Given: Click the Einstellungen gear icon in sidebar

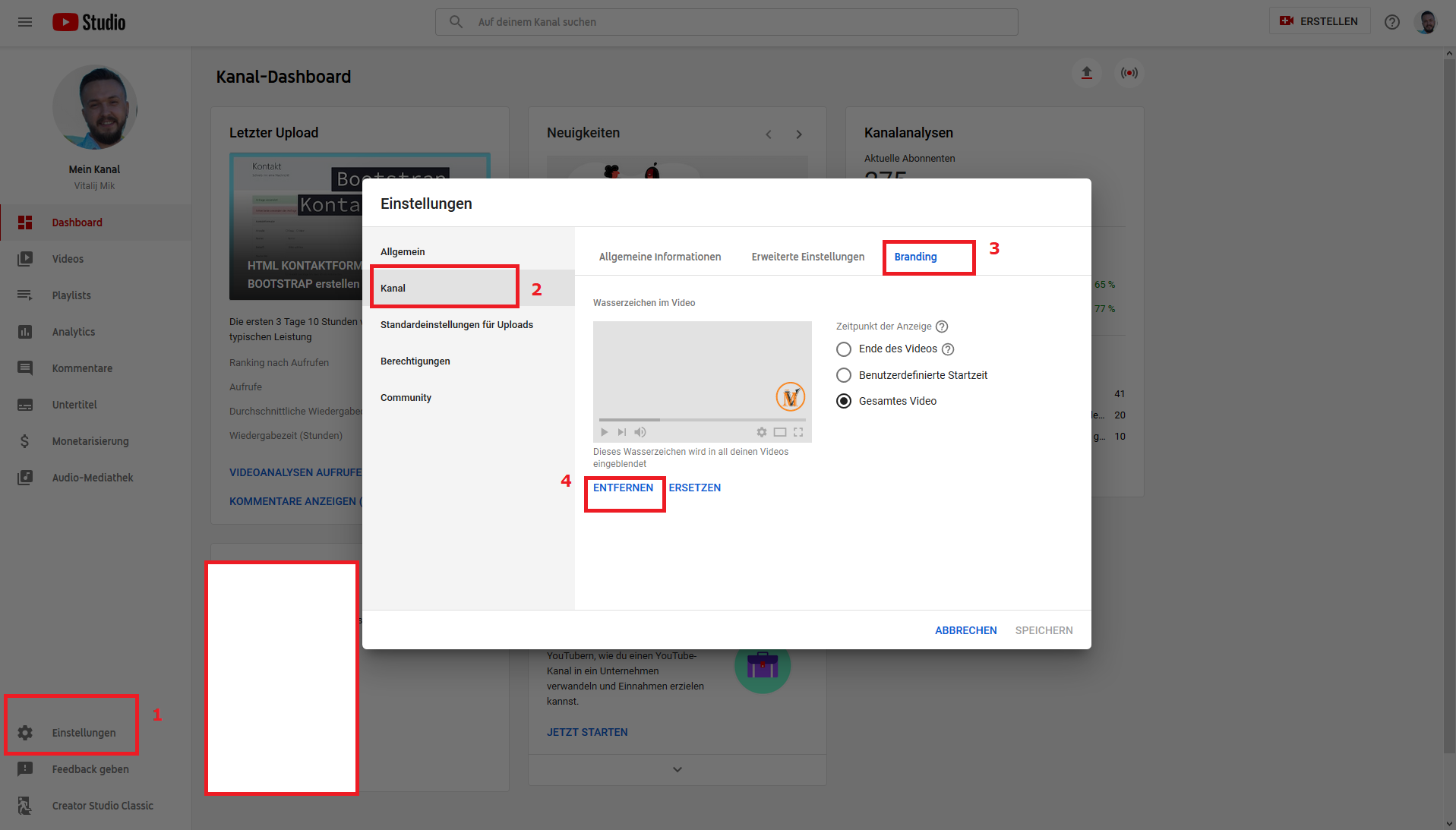Looking at the screenshot, I should pos(25,733).
